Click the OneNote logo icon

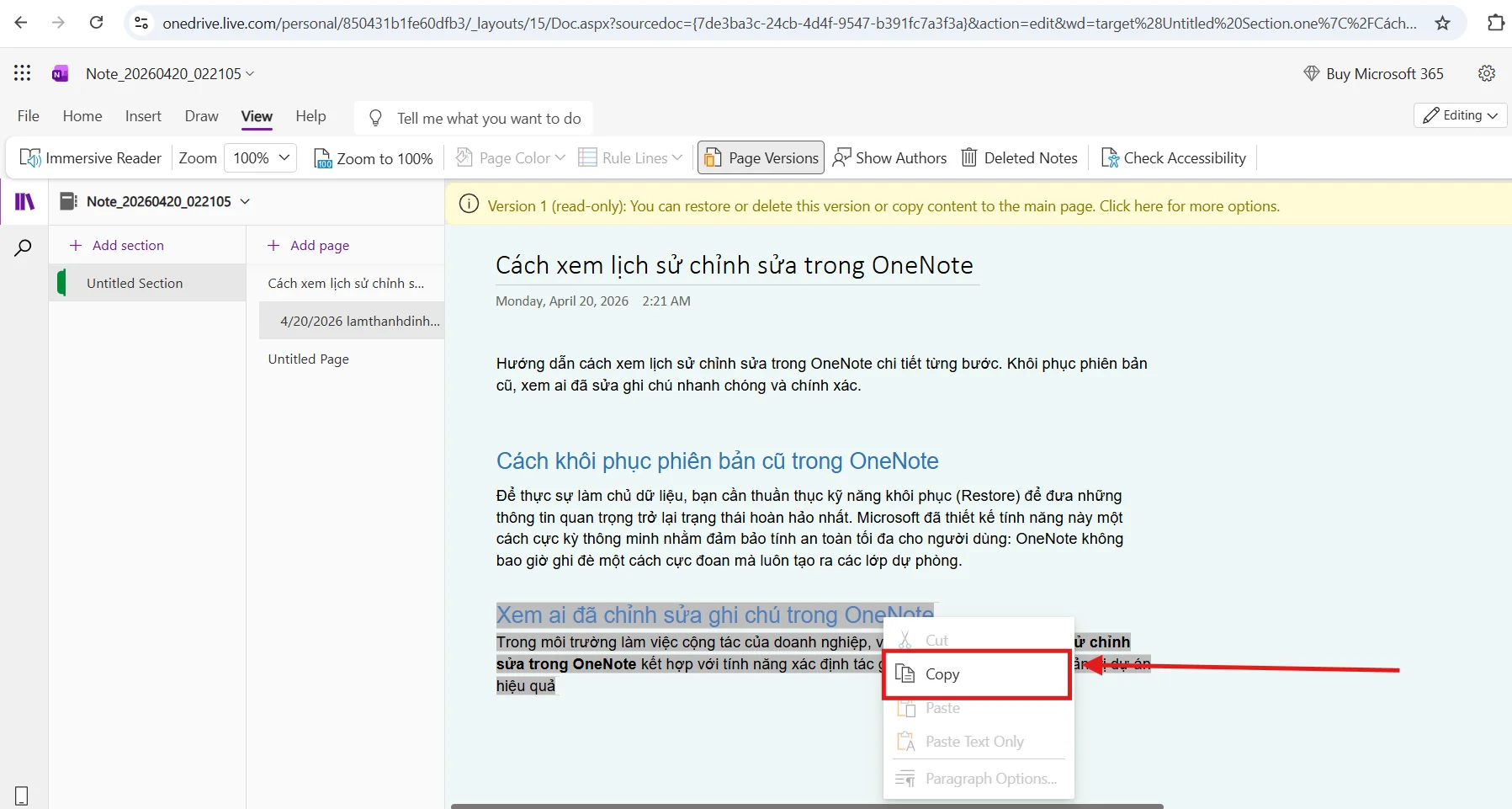pyautogui.click(x=60, y=73)
